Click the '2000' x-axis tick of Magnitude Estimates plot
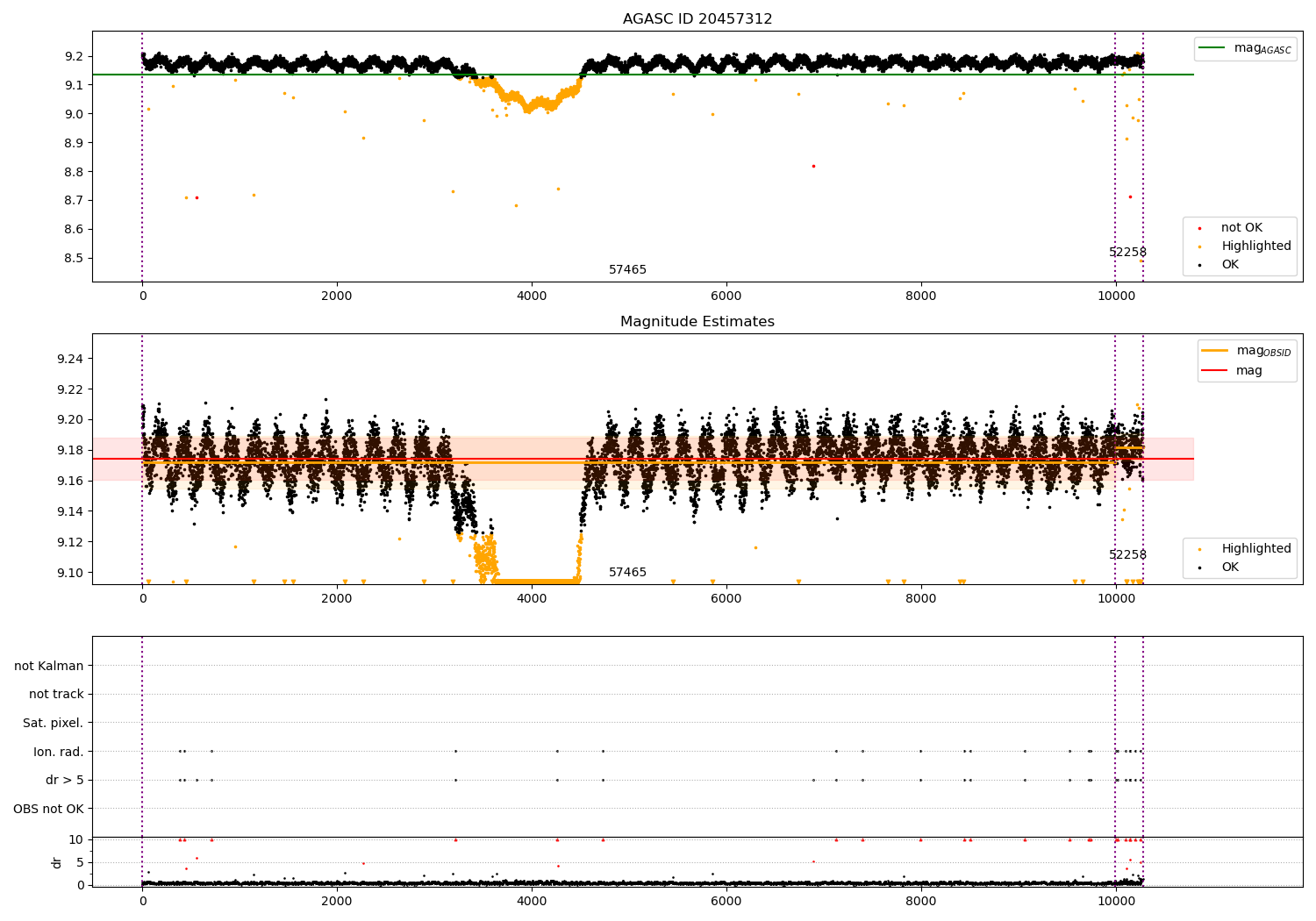Viewport: 1316px width, 921px height. click(337, 599)
